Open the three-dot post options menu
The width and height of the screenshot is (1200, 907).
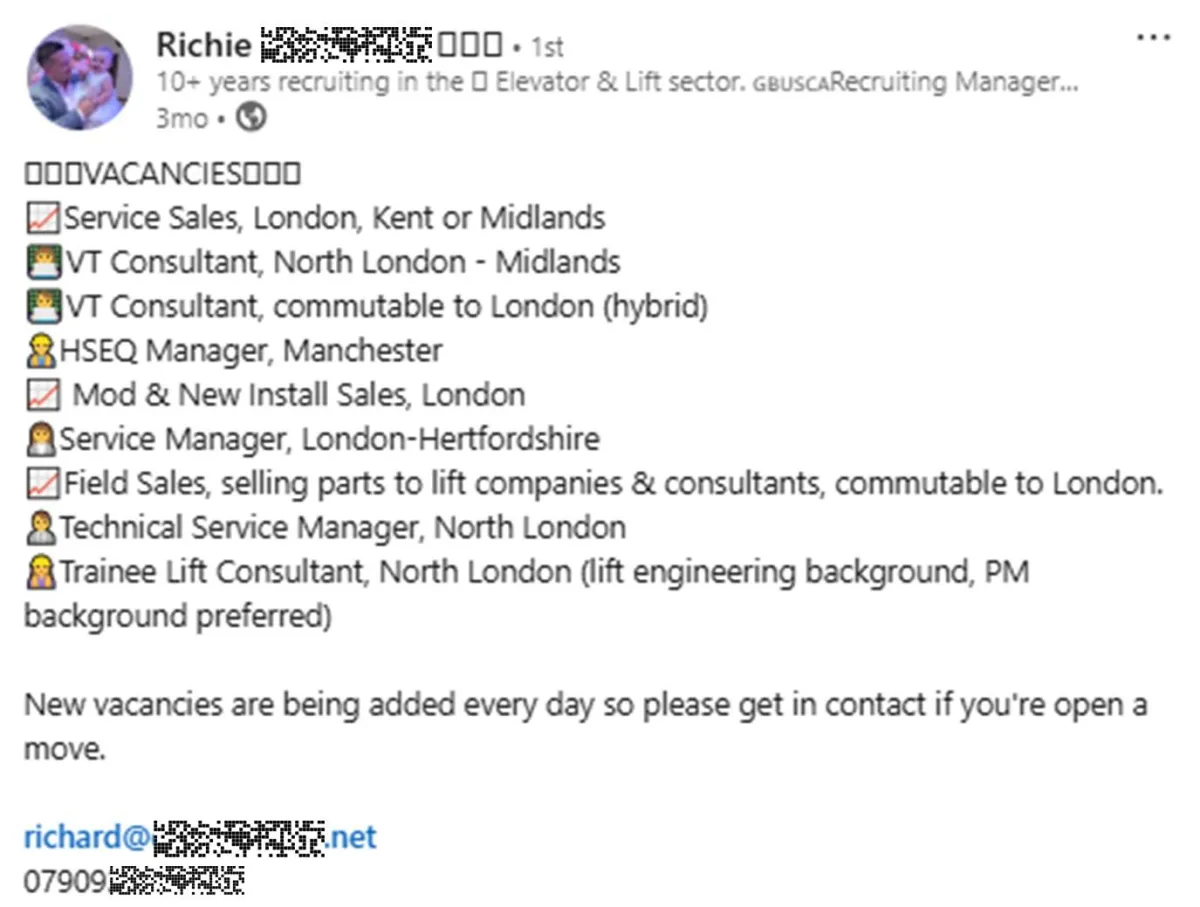tap(1153, 37)
